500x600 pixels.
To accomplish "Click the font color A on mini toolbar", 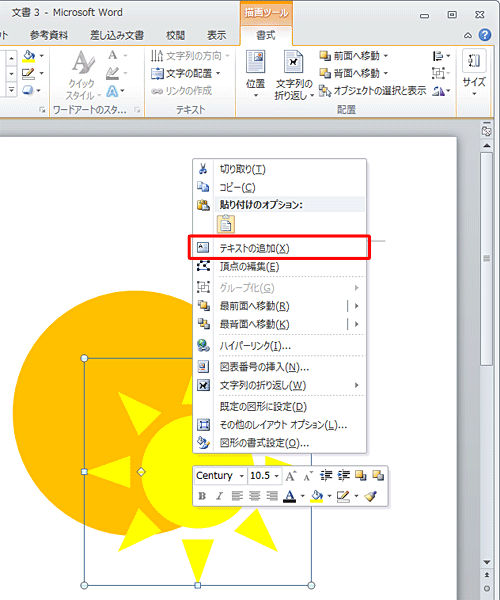I will (290, 496).
